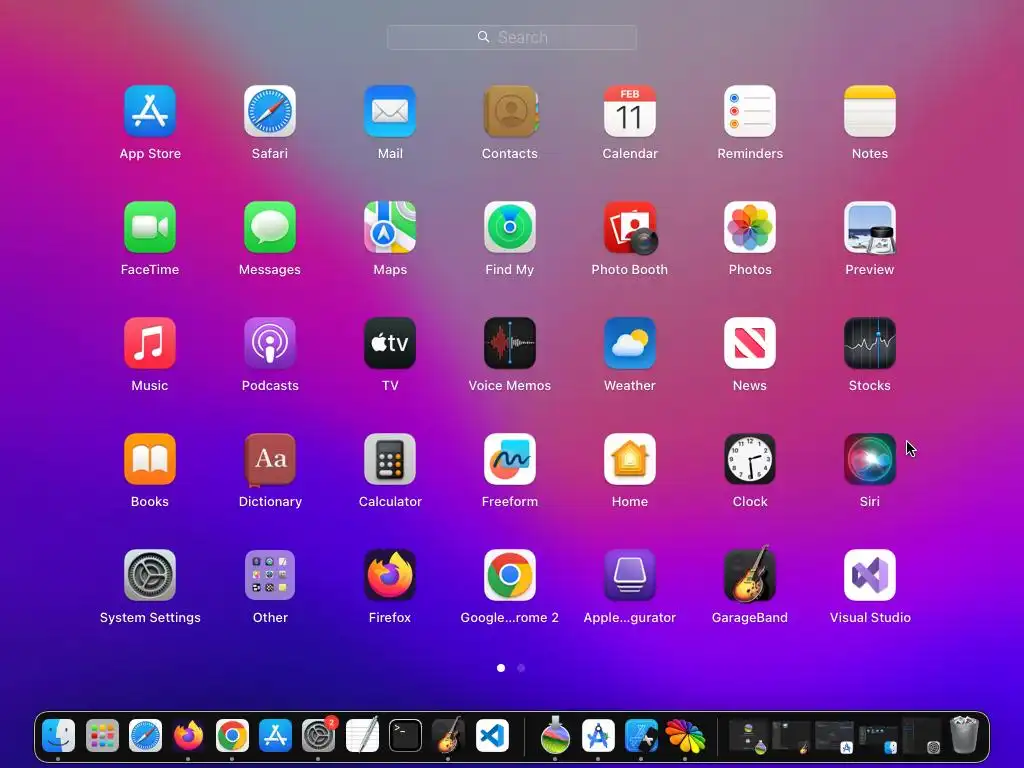Launch the Music app
This screenshot has height=768, width=1024.
(x=150, y=343)
